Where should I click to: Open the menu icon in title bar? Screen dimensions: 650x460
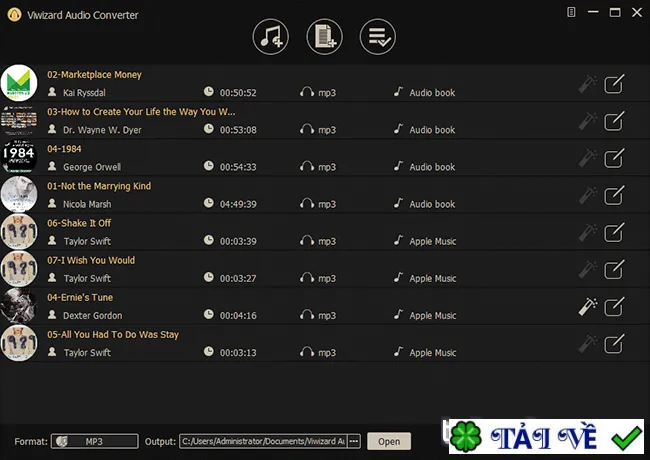click(571, 12)
